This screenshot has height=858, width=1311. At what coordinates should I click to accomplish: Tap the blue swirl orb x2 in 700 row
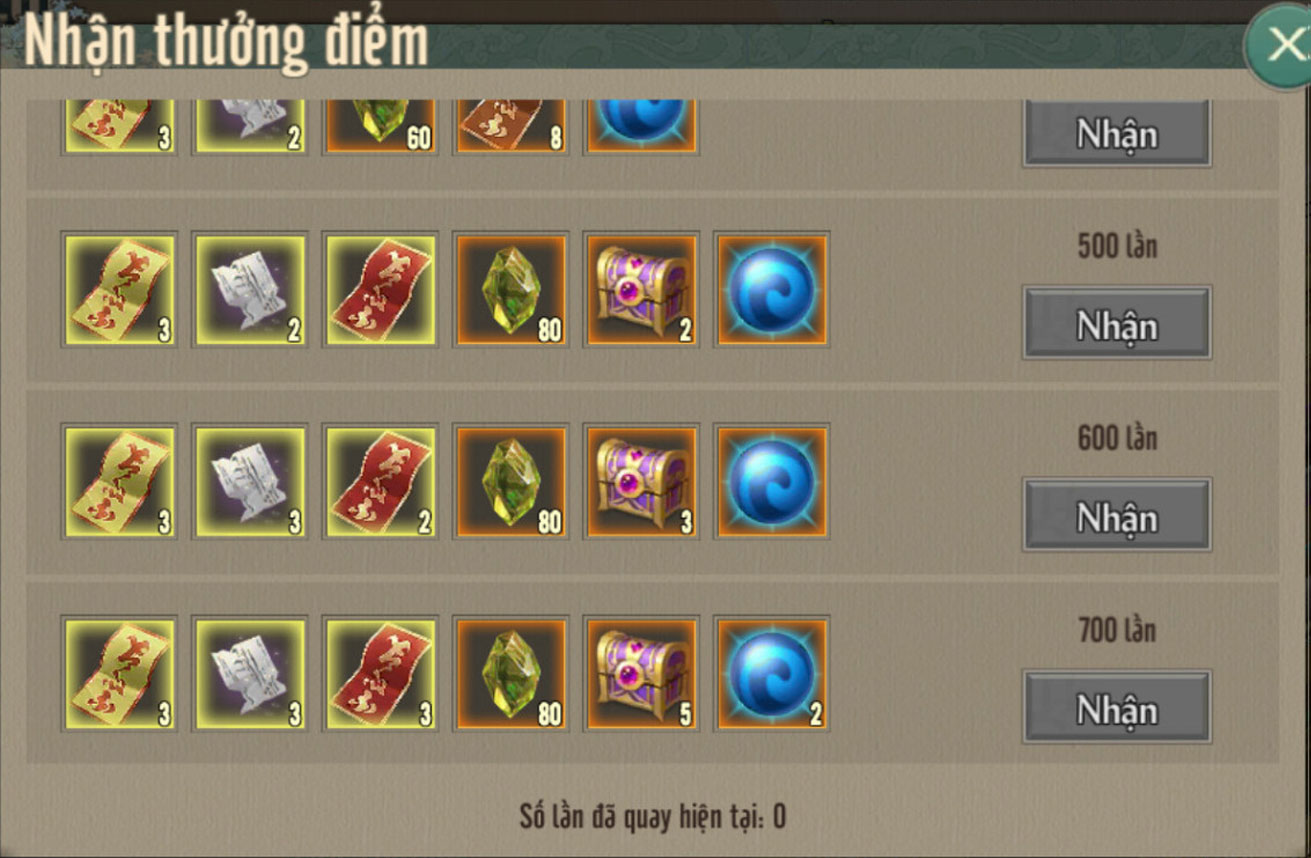point(771,674)
